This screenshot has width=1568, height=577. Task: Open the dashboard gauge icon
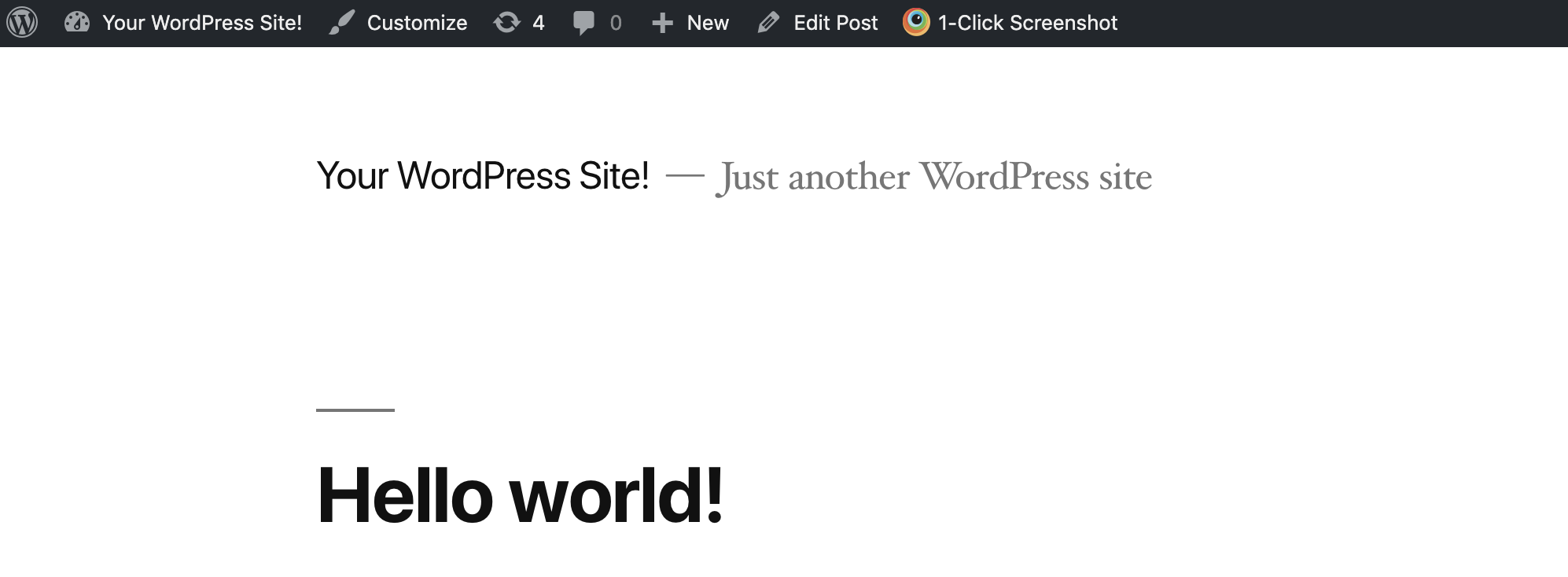tap(77, 23)
